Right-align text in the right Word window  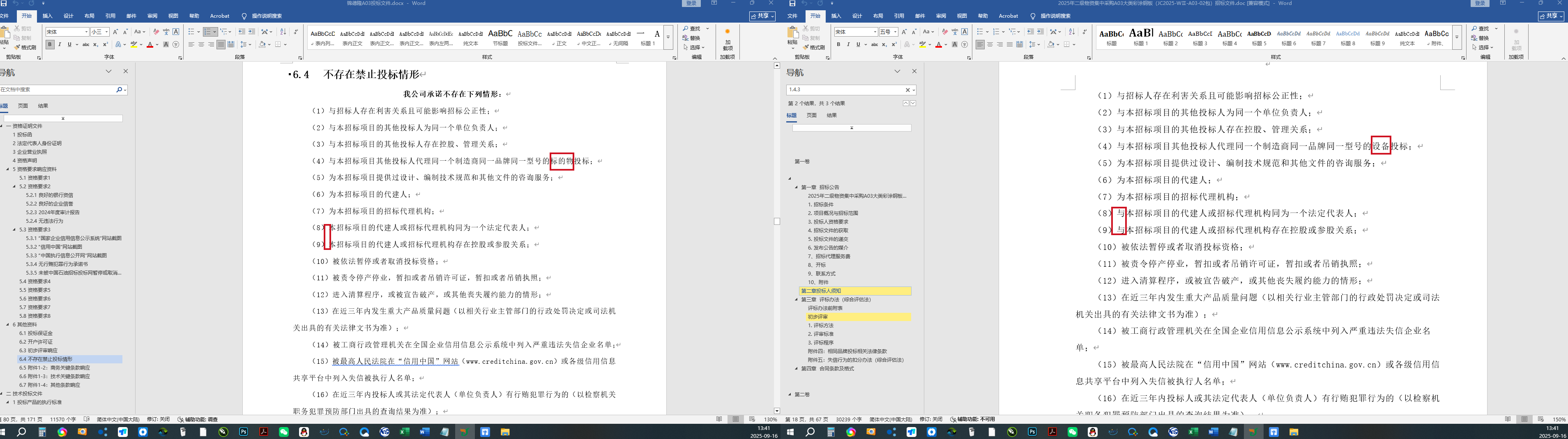click(x=999, y=44)
